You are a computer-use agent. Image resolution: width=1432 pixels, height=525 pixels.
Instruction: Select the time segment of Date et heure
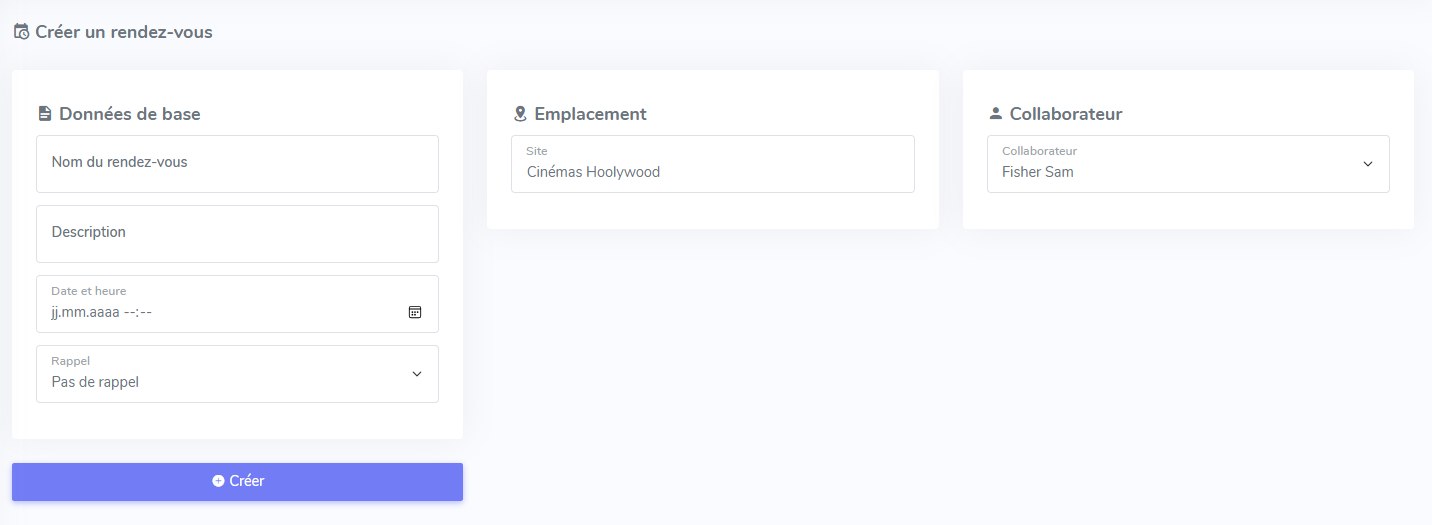click(138, 312)
